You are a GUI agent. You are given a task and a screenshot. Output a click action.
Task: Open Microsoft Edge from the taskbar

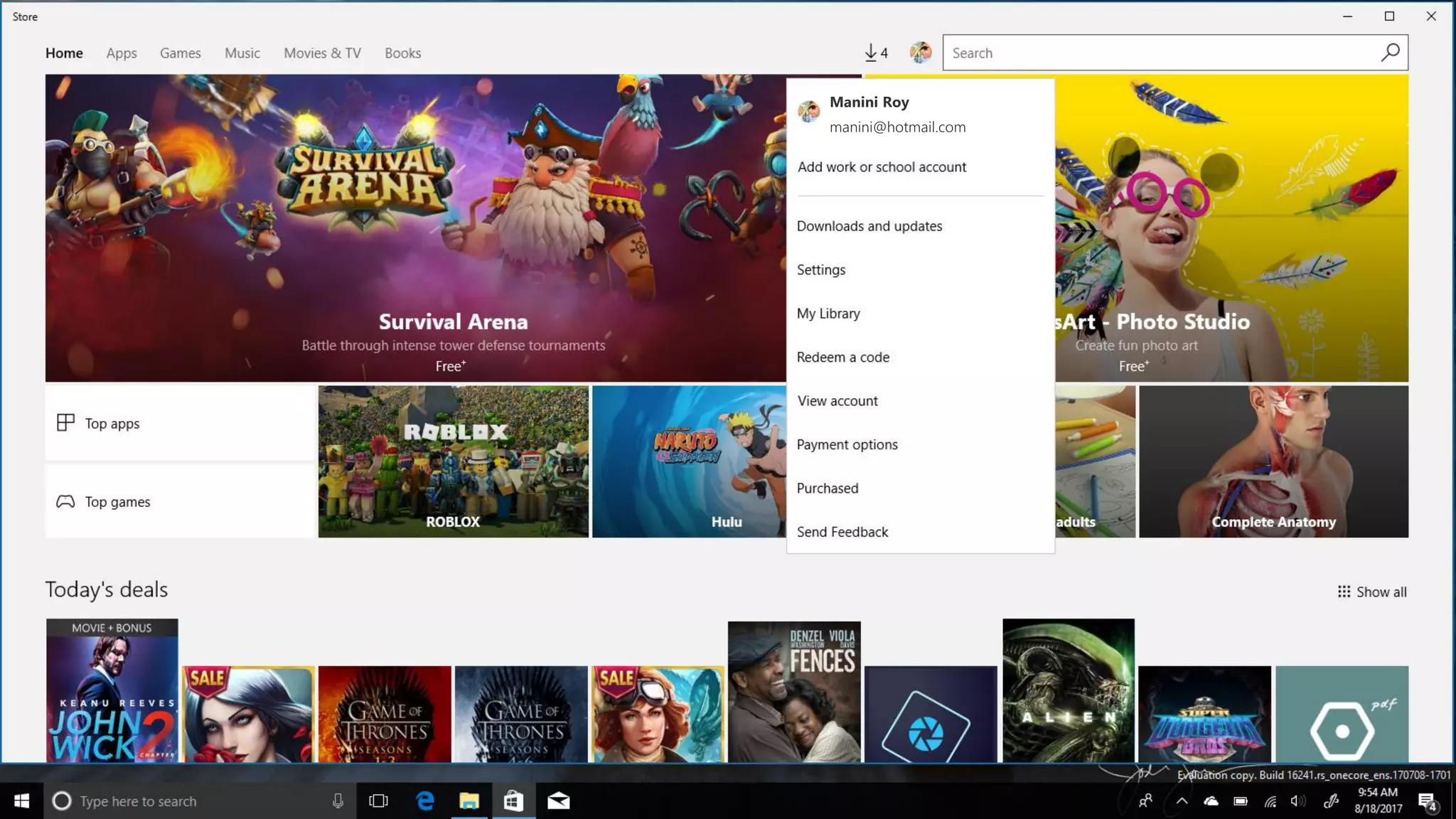click(425, 801)
